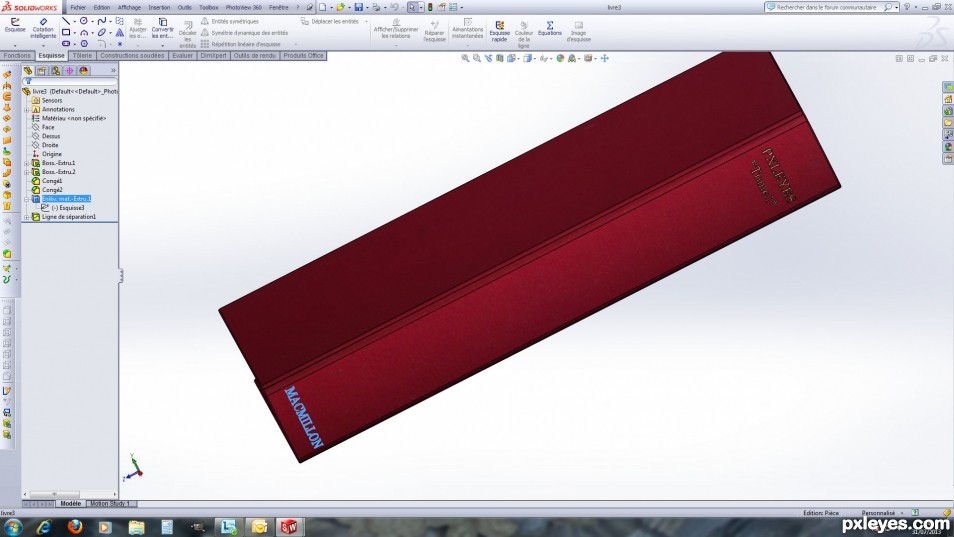This screenshot has height=537, width=954.
Task: Click the Print icon in the top toolbar
Action: click(x=376, y=7)
